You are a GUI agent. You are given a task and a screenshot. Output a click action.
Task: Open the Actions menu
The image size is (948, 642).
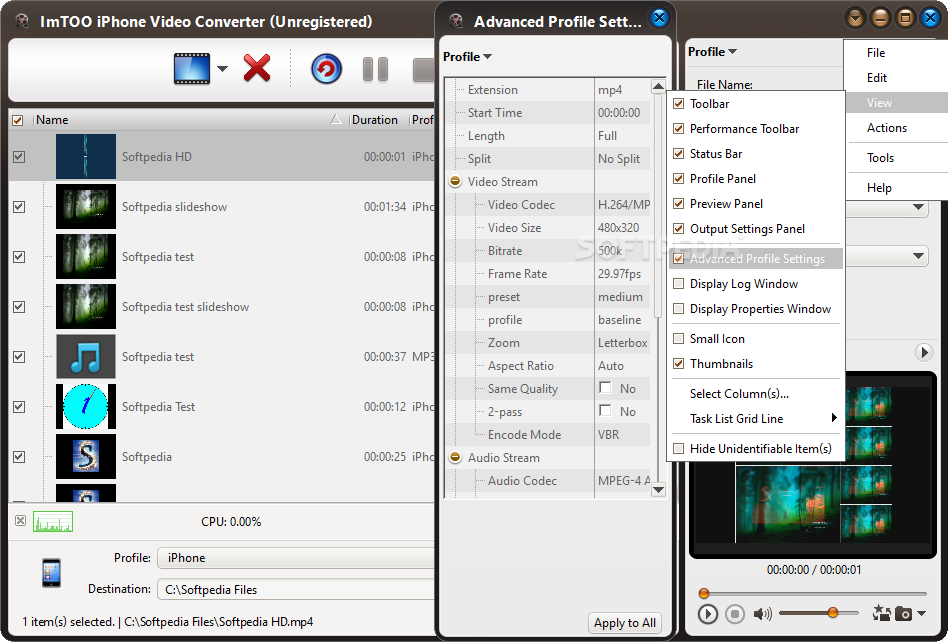point(886,128)
